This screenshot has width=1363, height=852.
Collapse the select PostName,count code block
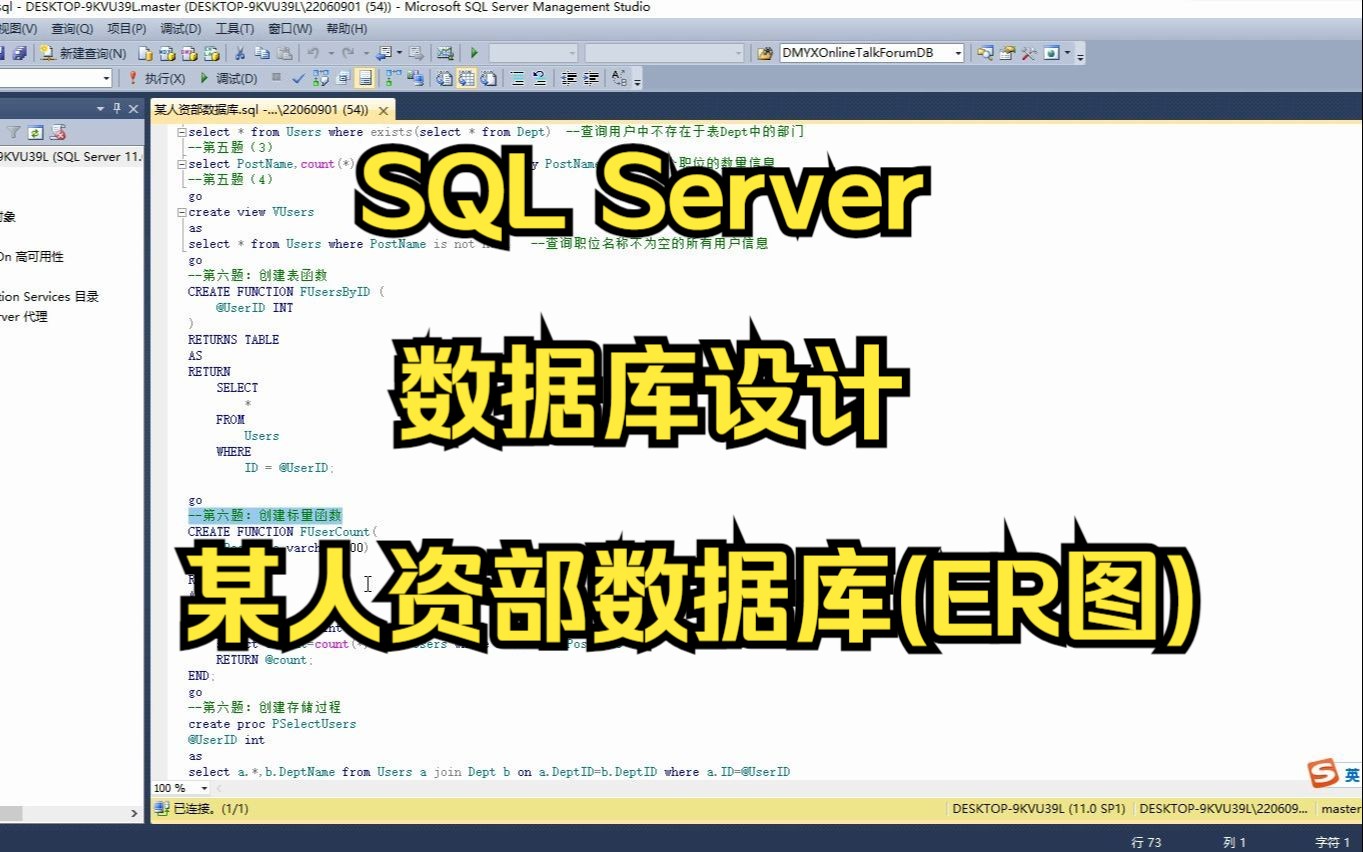(x=180, y=164)
